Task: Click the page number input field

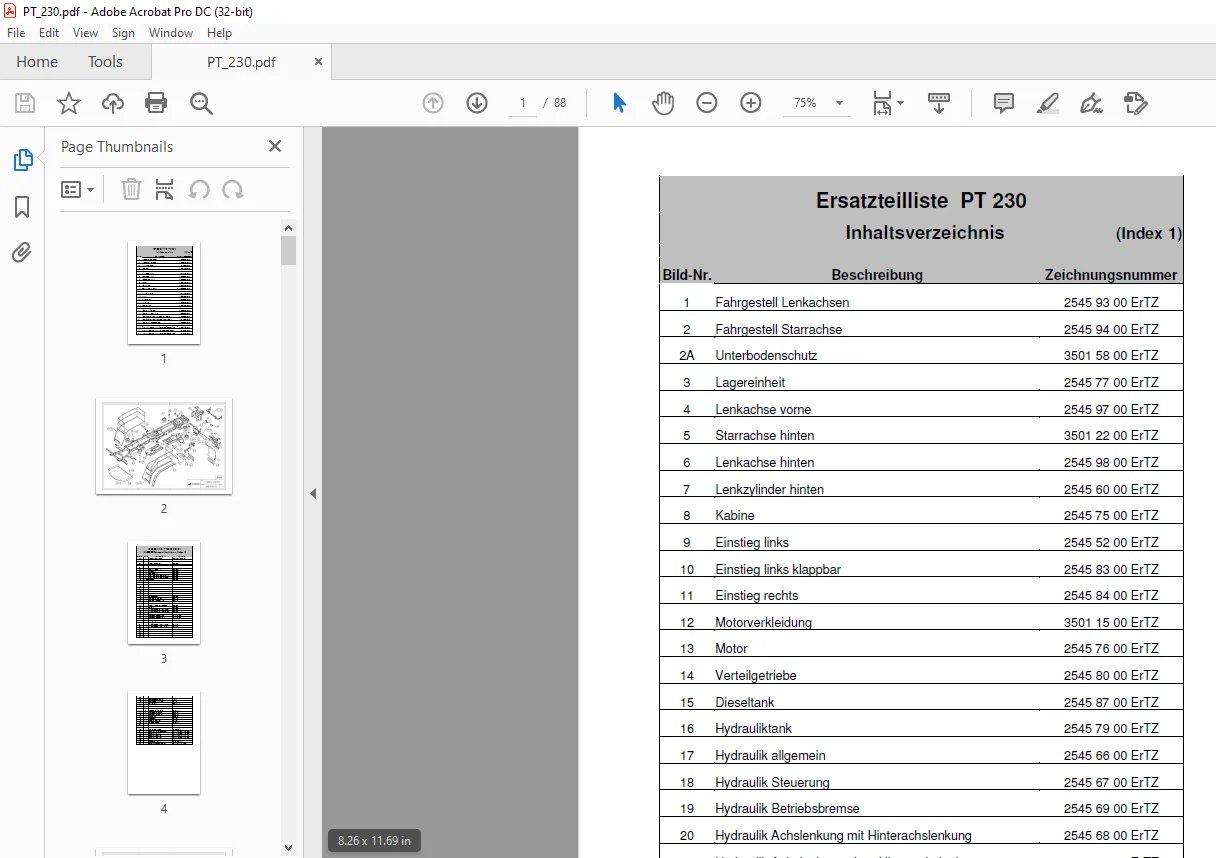Action: pos(523,103)
